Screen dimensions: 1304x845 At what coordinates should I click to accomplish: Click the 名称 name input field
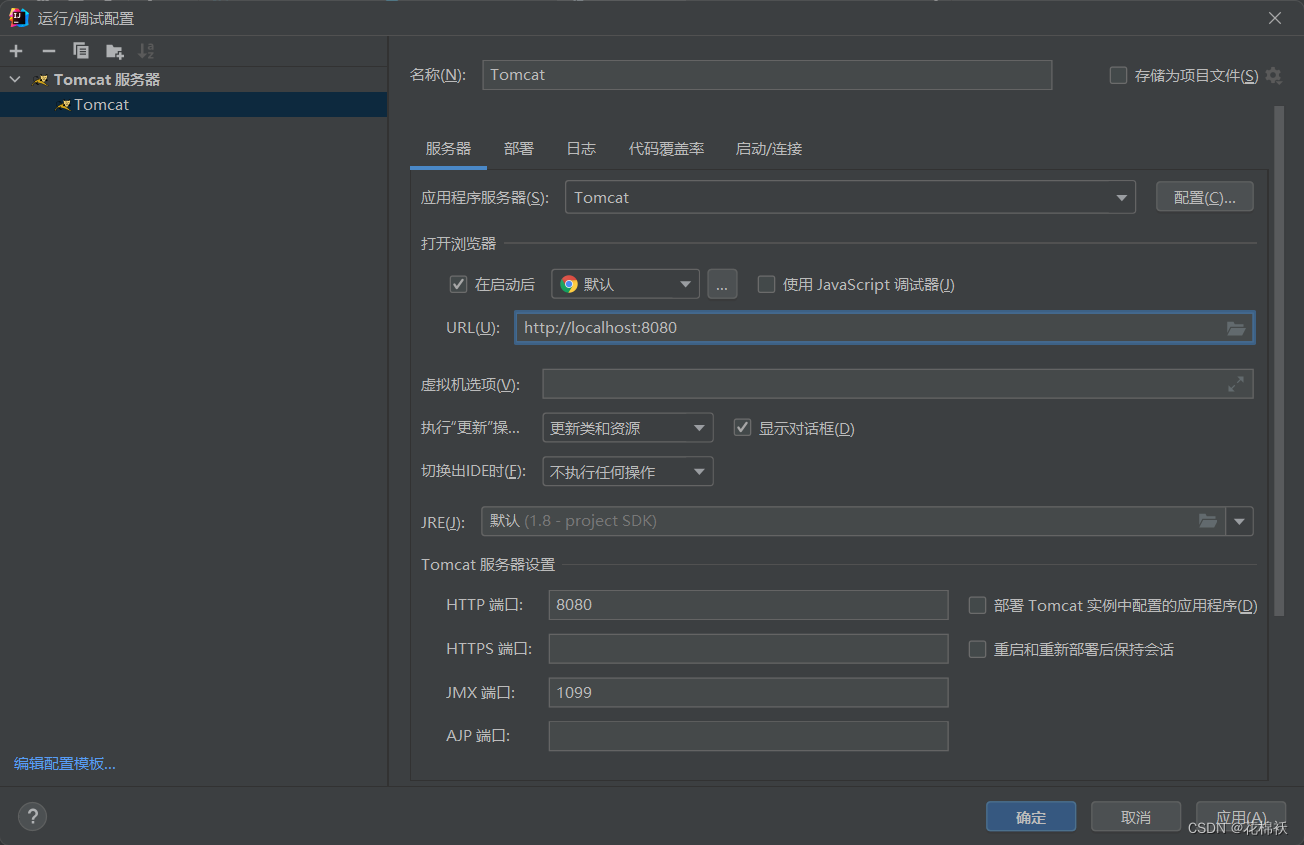(x=767, y=75)
